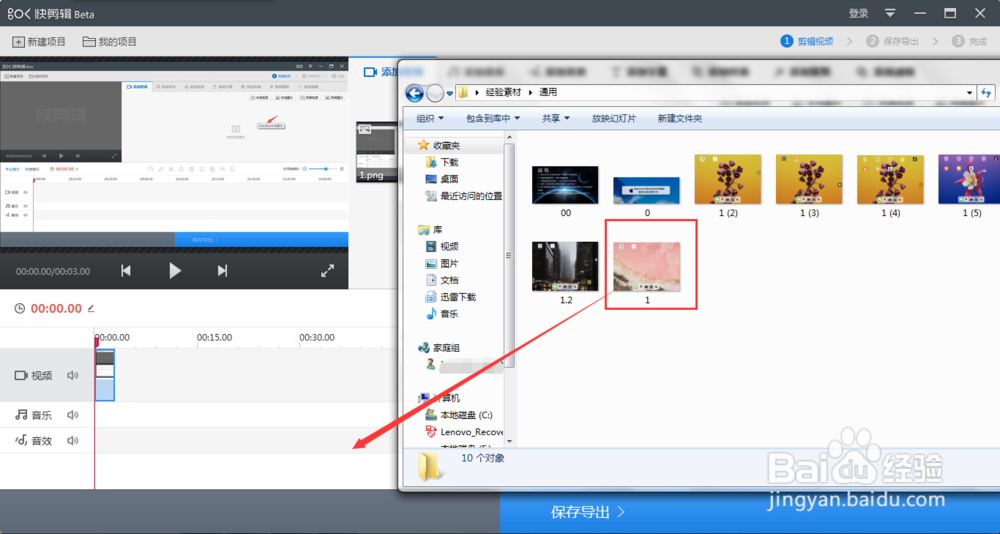Select step 2 保存导出
Screen dimensions: 1000x534
(x=892, y=41)
